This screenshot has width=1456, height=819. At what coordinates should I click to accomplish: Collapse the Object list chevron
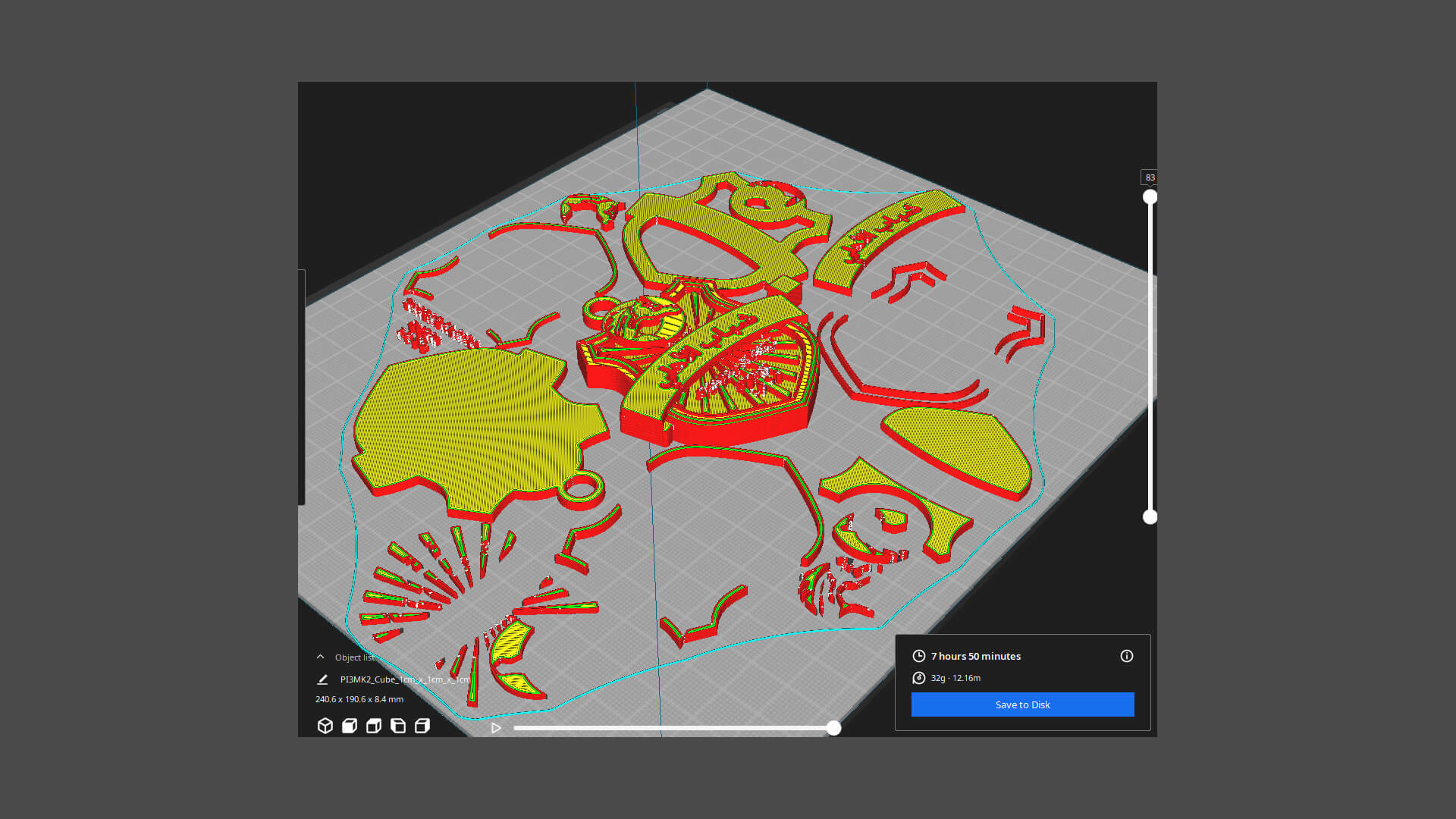coord(320,657)
